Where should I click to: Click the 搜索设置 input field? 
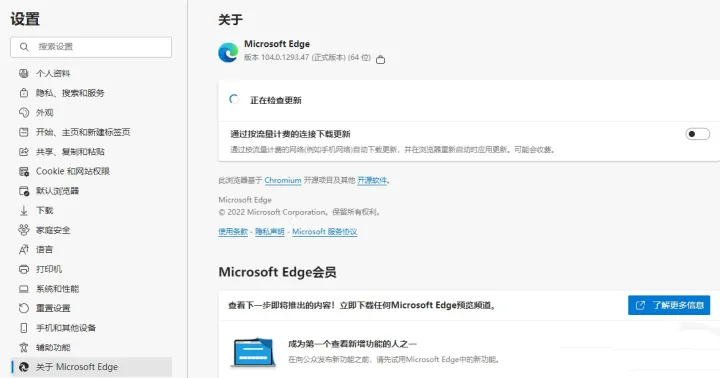91,47
